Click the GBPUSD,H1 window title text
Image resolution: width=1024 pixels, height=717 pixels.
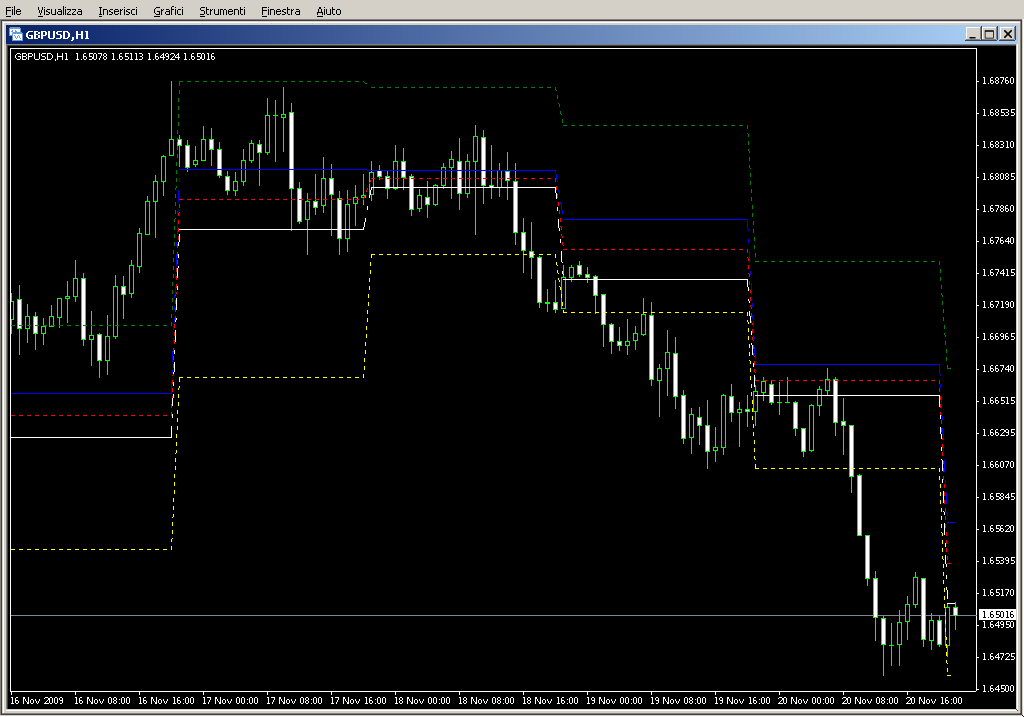coord(57,35)
